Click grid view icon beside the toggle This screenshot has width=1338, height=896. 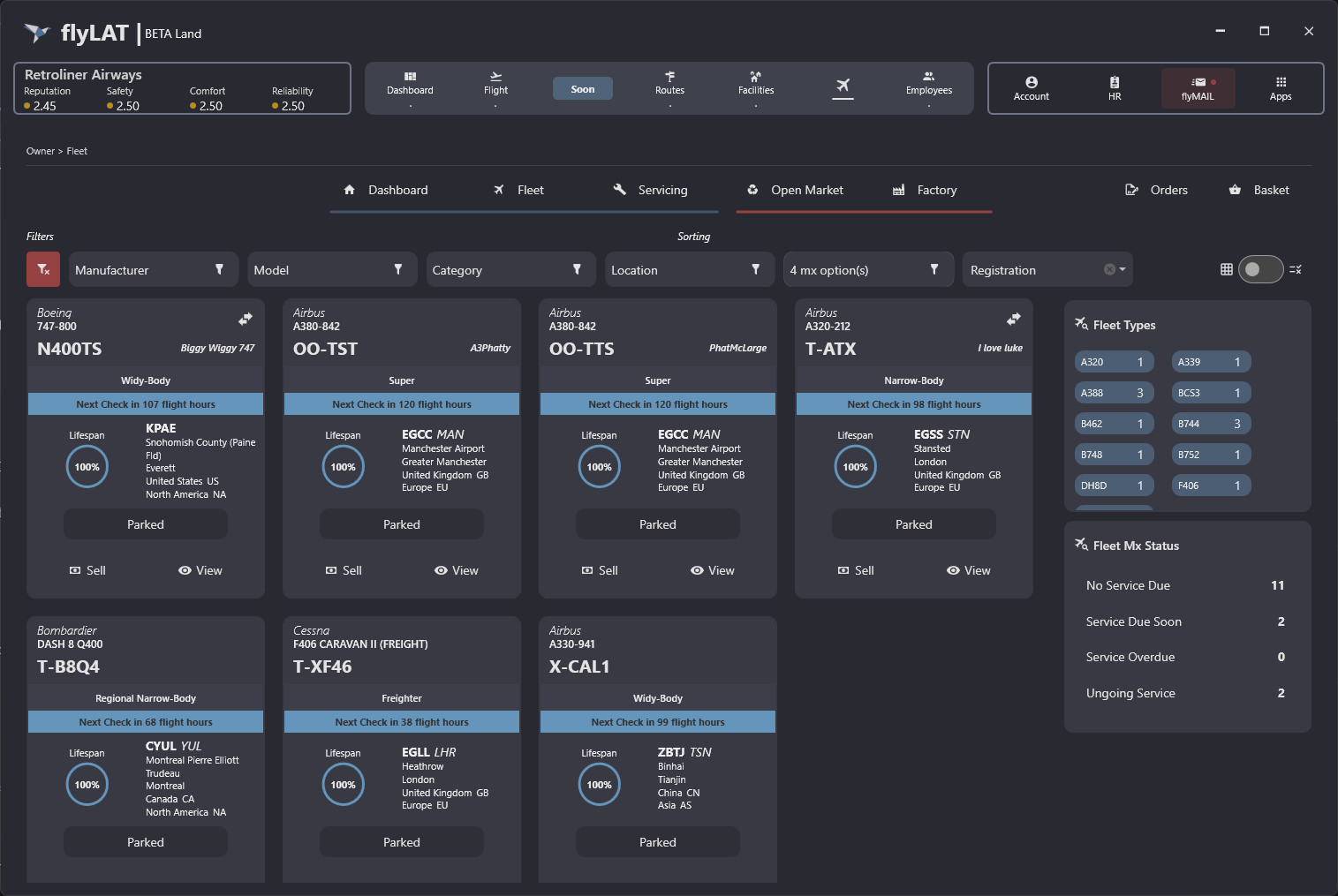click(1227, 269)
